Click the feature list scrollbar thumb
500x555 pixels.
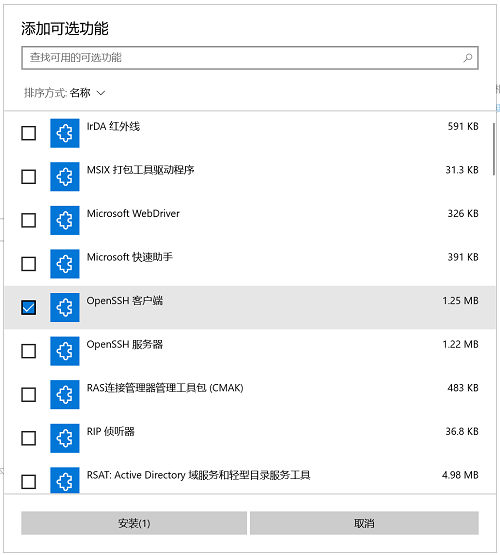[x=494, y=149]
